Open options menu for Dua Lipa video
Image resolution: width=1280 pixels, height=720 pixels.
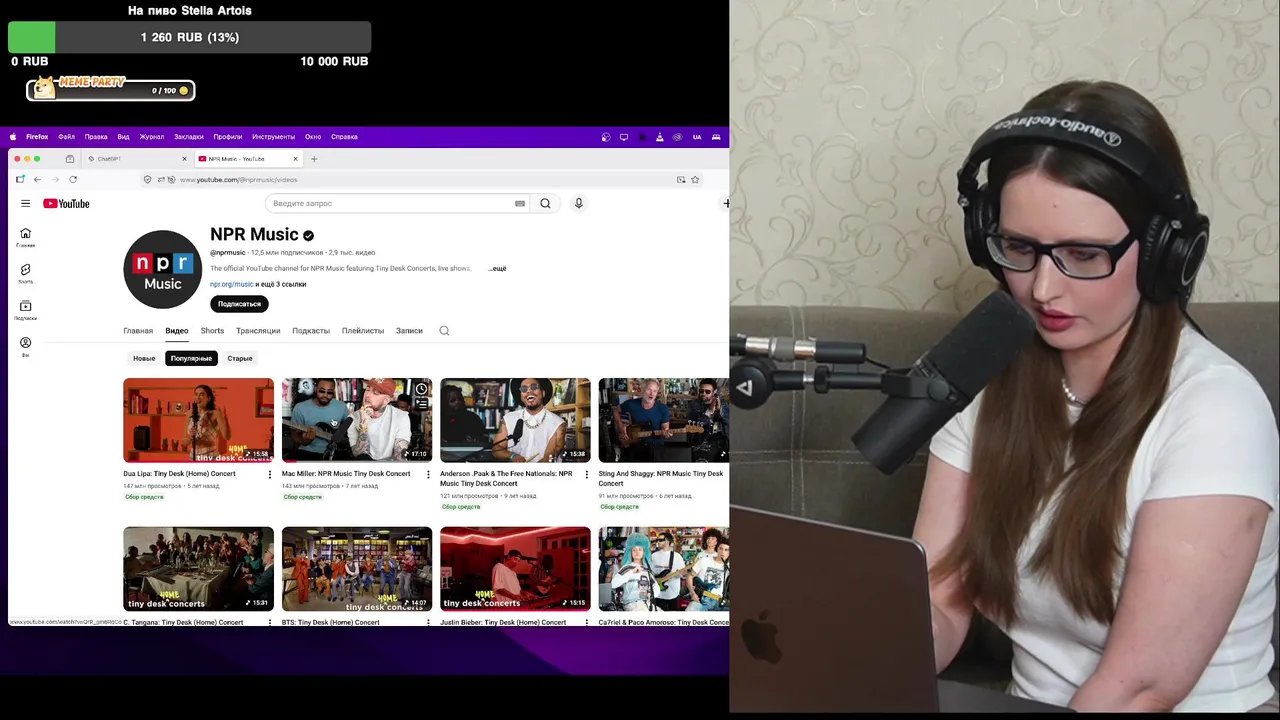pos(270,474)
